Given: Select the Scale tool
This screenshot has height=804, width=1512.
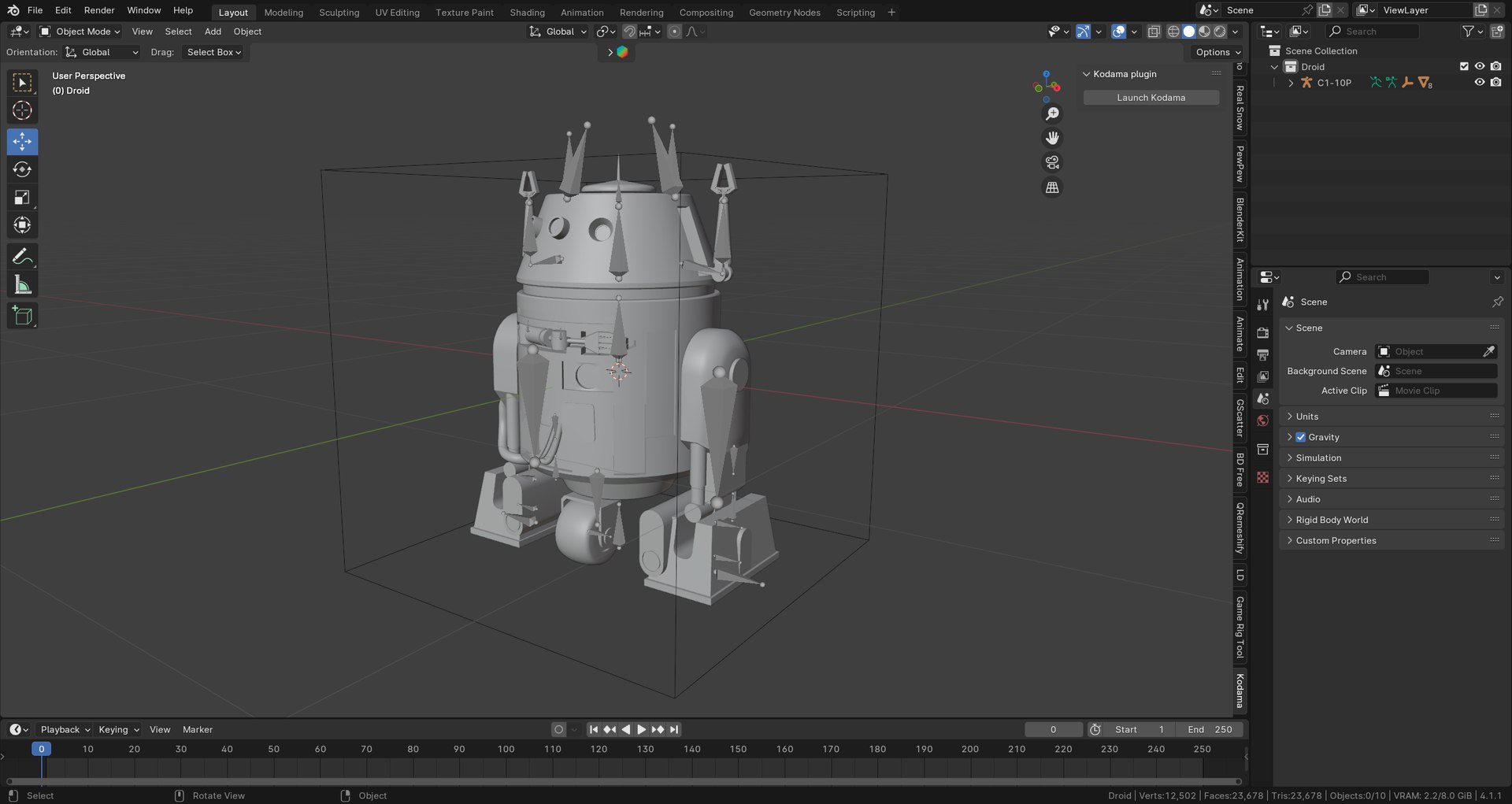Looking at the screenshot, I should [22, 198].
